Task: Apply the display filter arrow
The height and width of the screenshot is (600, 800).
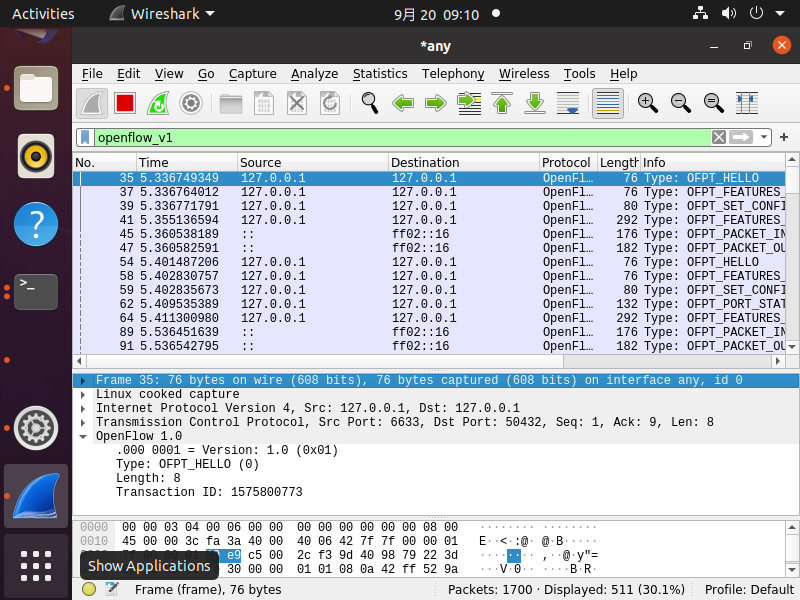Action: (741, 137)
